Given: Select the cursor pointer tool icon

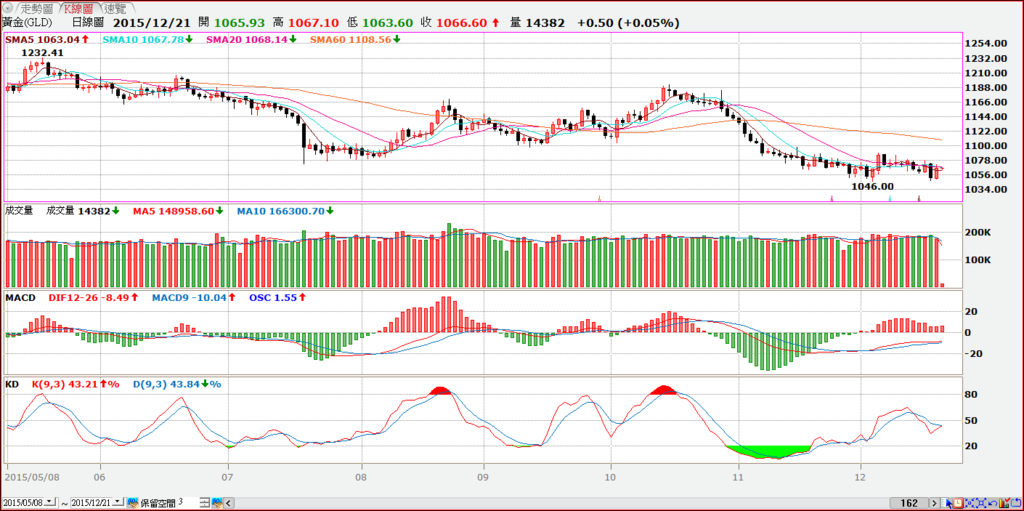Looking at the screenshot, I should 946,503.
